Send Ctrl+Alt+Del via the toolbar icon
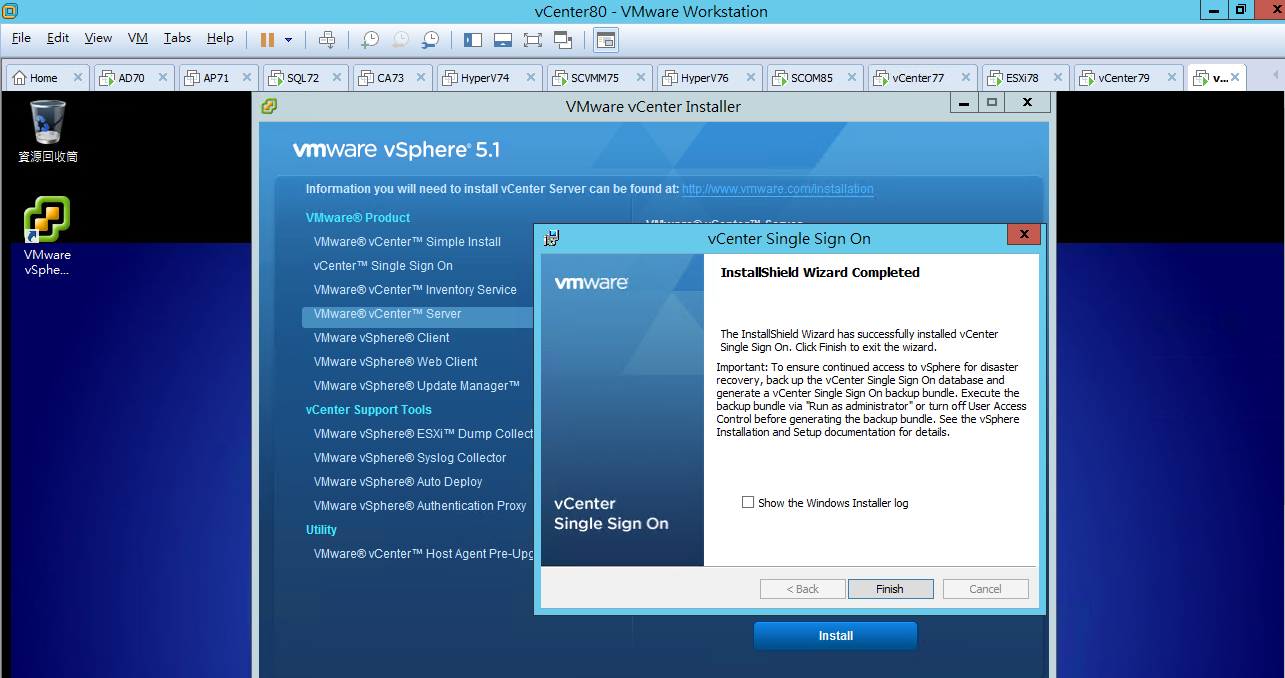 (327, 40)
